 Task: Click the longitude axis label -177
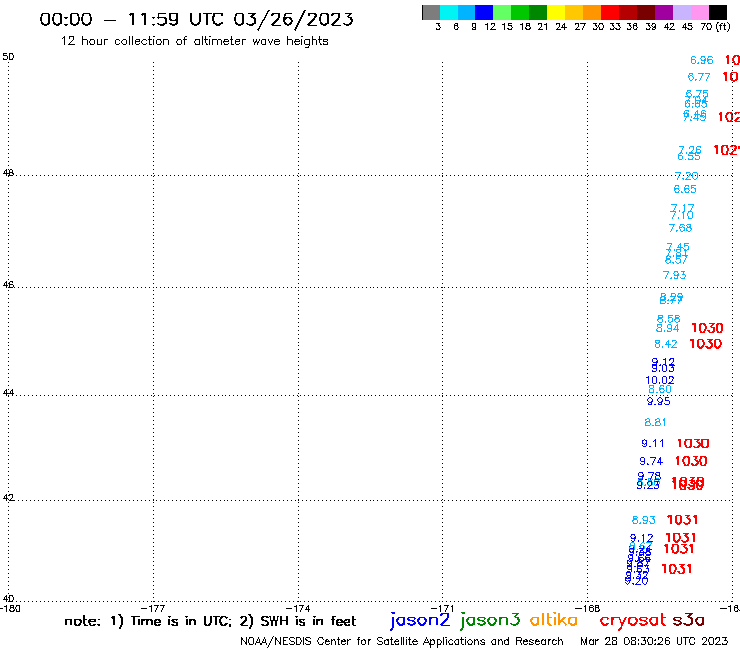[153, 608]
